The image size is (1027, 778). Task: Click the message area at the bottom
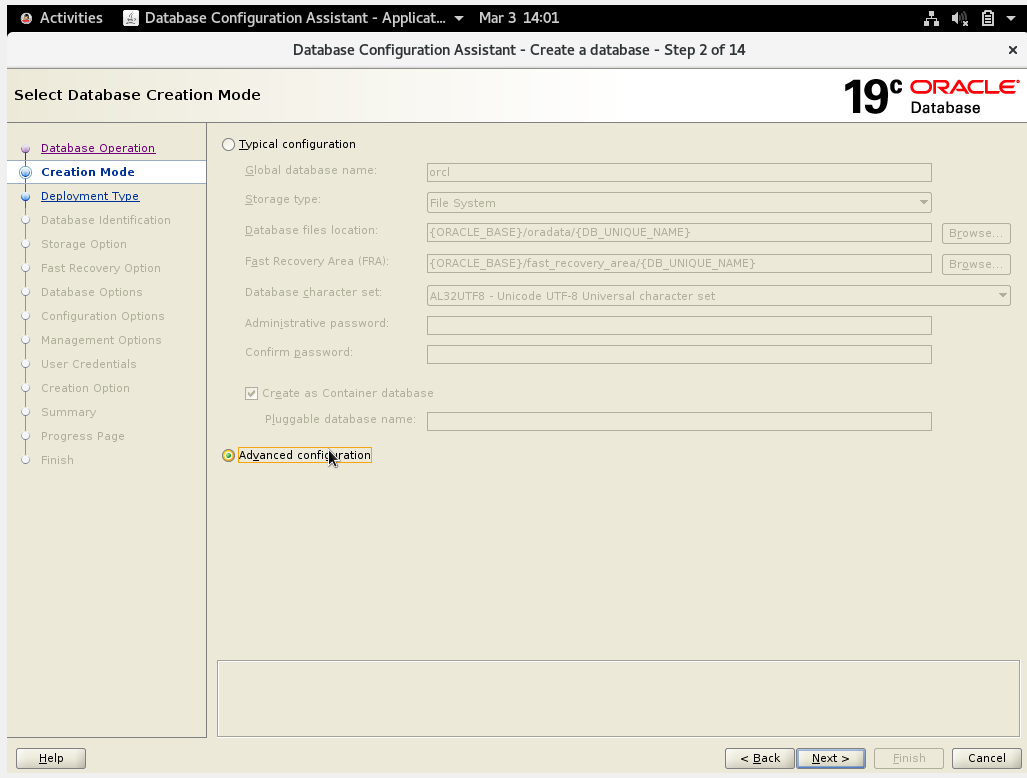pyautogui.click(x=618, y=698)
